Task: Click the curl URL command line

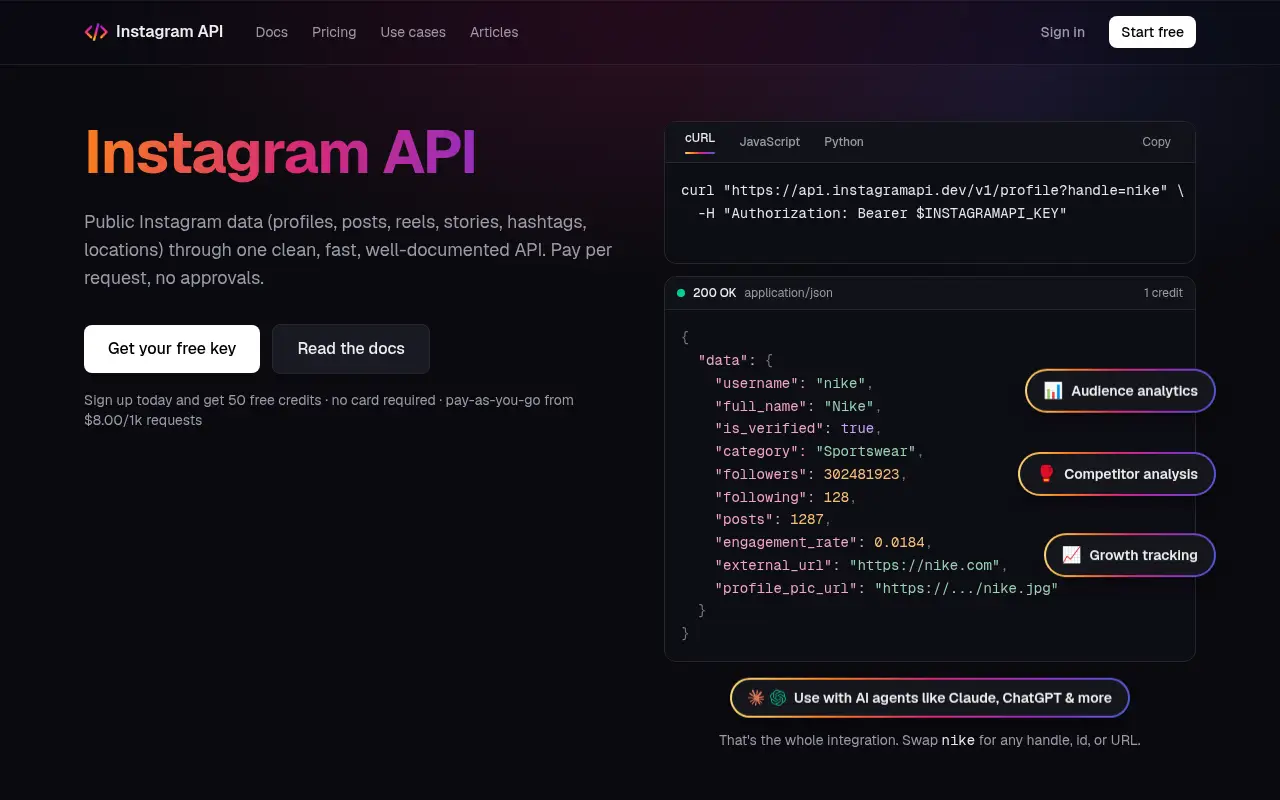Action: [x=932, y=190]
